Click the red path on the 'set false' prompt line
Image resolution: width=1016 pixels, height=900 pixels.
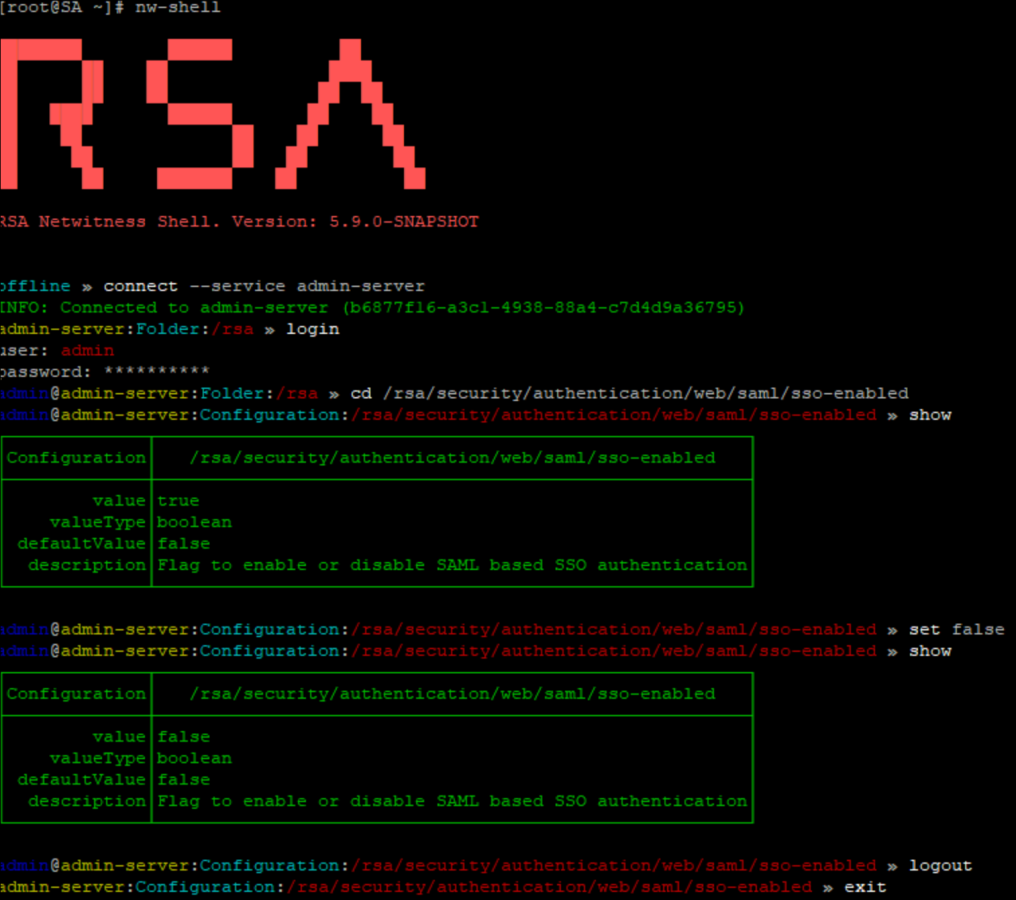(x=614, y=629)
